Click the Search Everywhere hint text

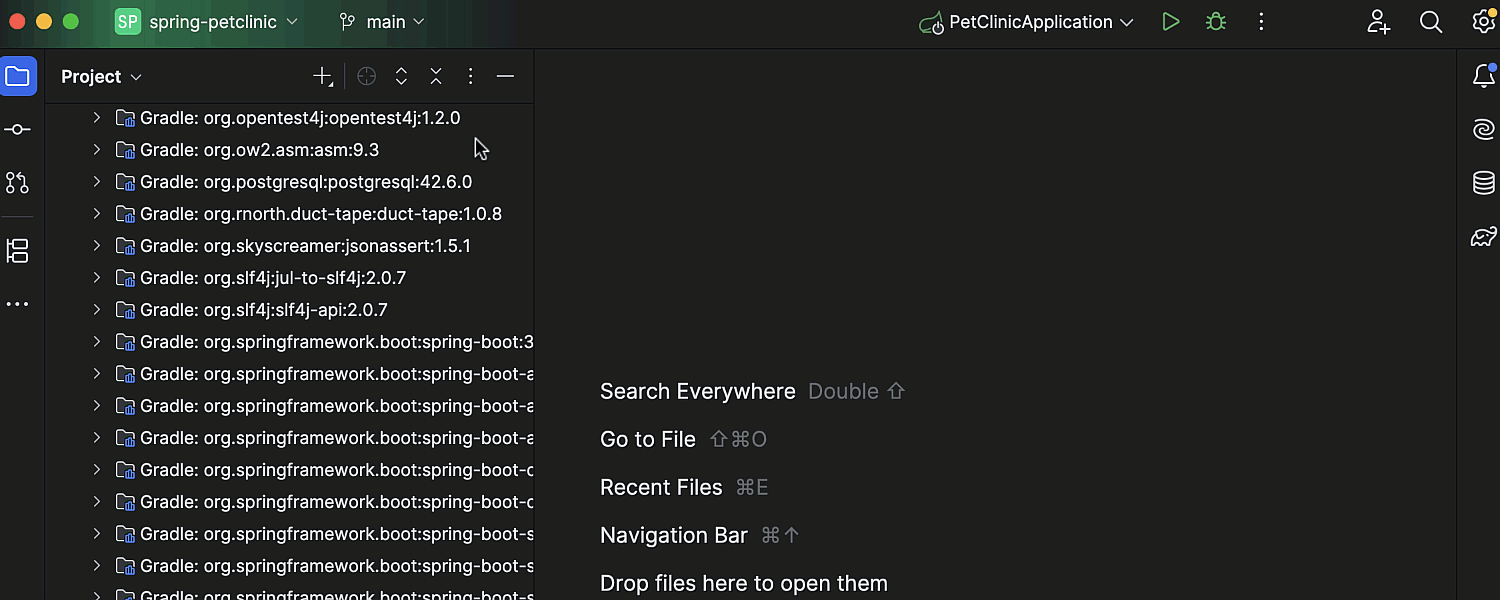(698, 391)
